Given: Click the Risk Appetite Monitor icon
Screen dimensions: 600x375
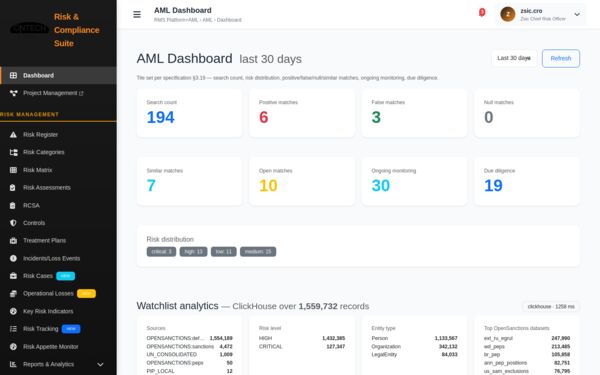Looking at the screenshot, I should pyautogui.click(x=13, y=347).
